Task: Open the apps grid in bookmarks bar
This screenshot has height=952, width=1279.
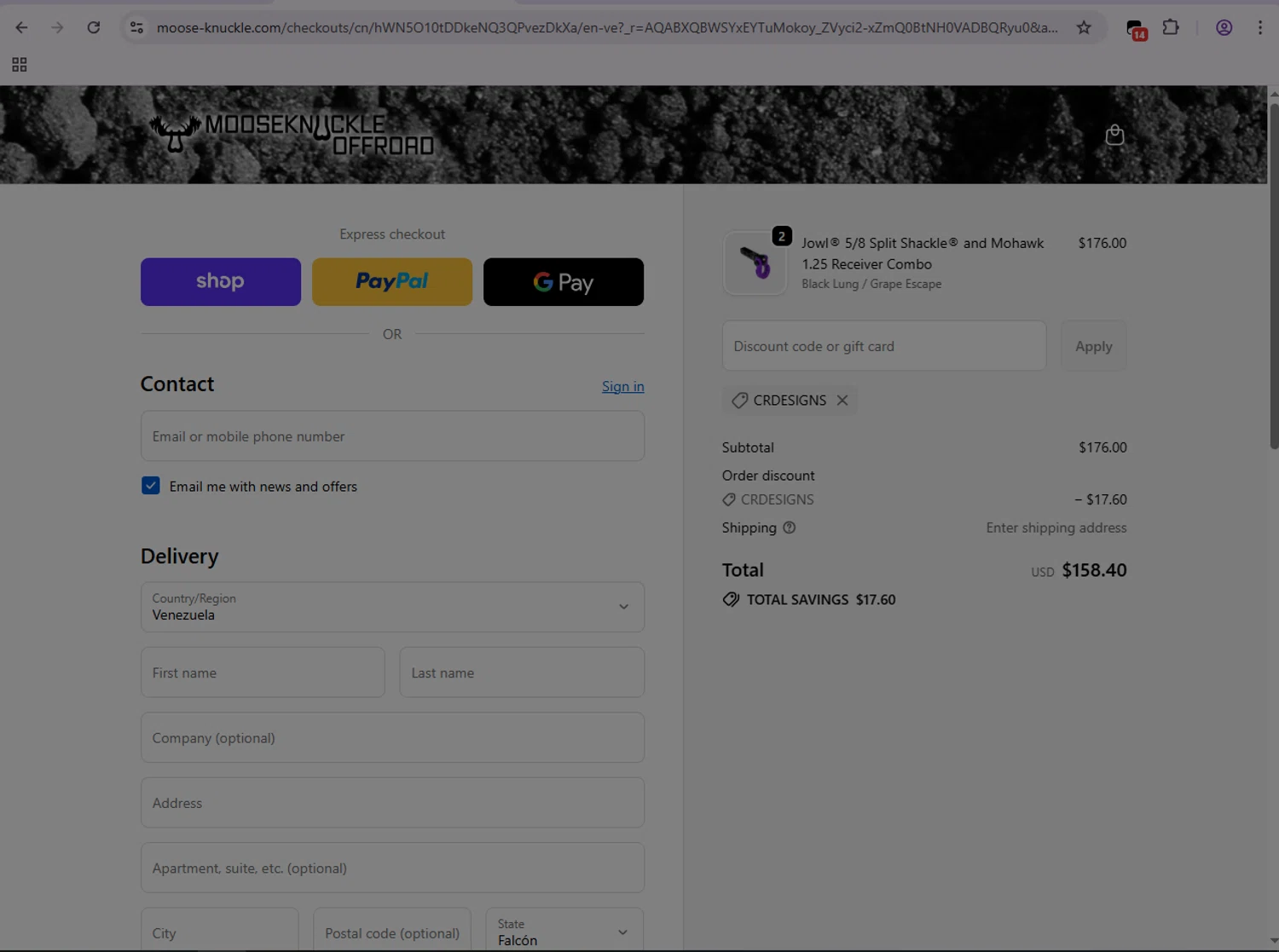Action: (x=20, y=65)
